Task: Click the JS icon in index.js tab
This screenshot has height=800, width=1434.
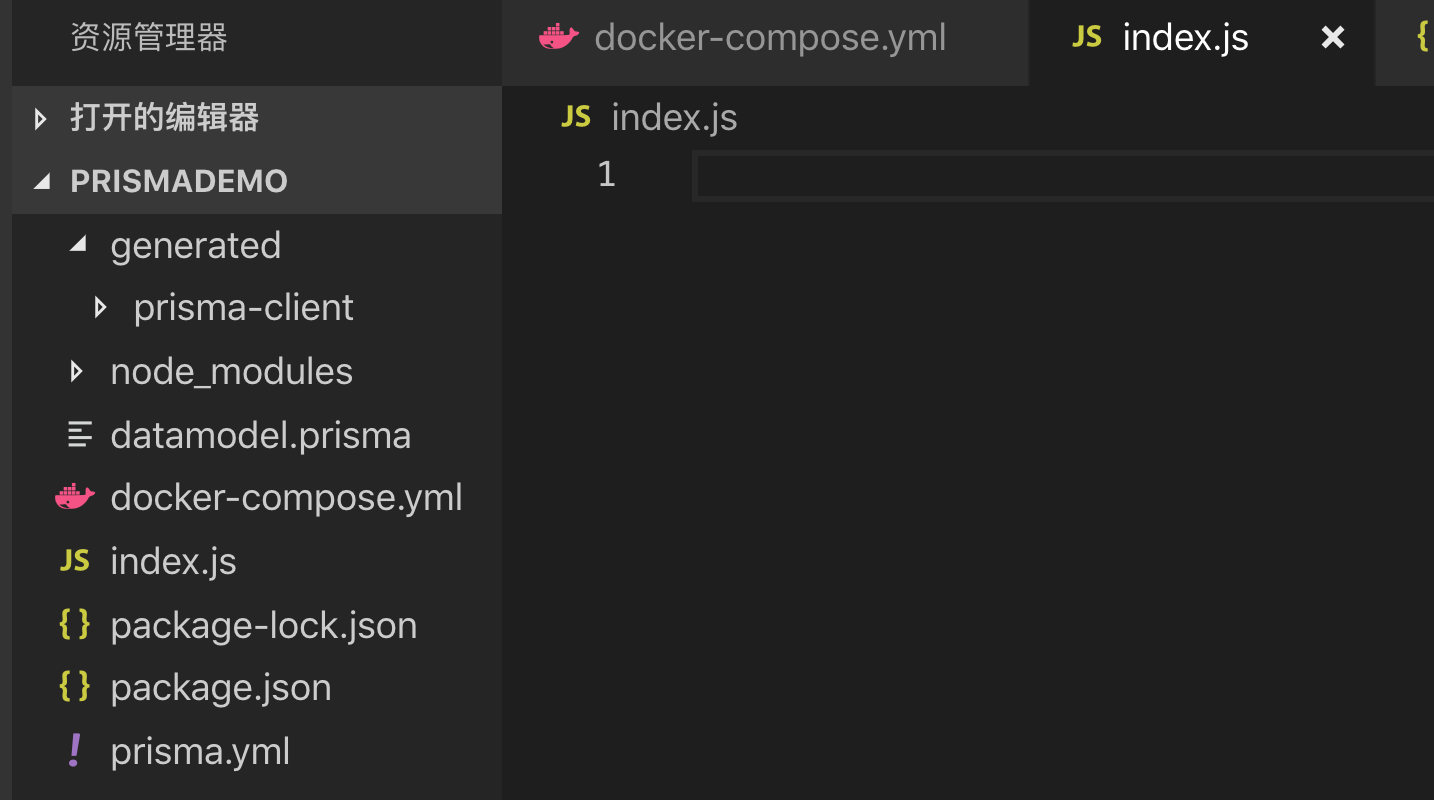Action: coord(1086,38)
